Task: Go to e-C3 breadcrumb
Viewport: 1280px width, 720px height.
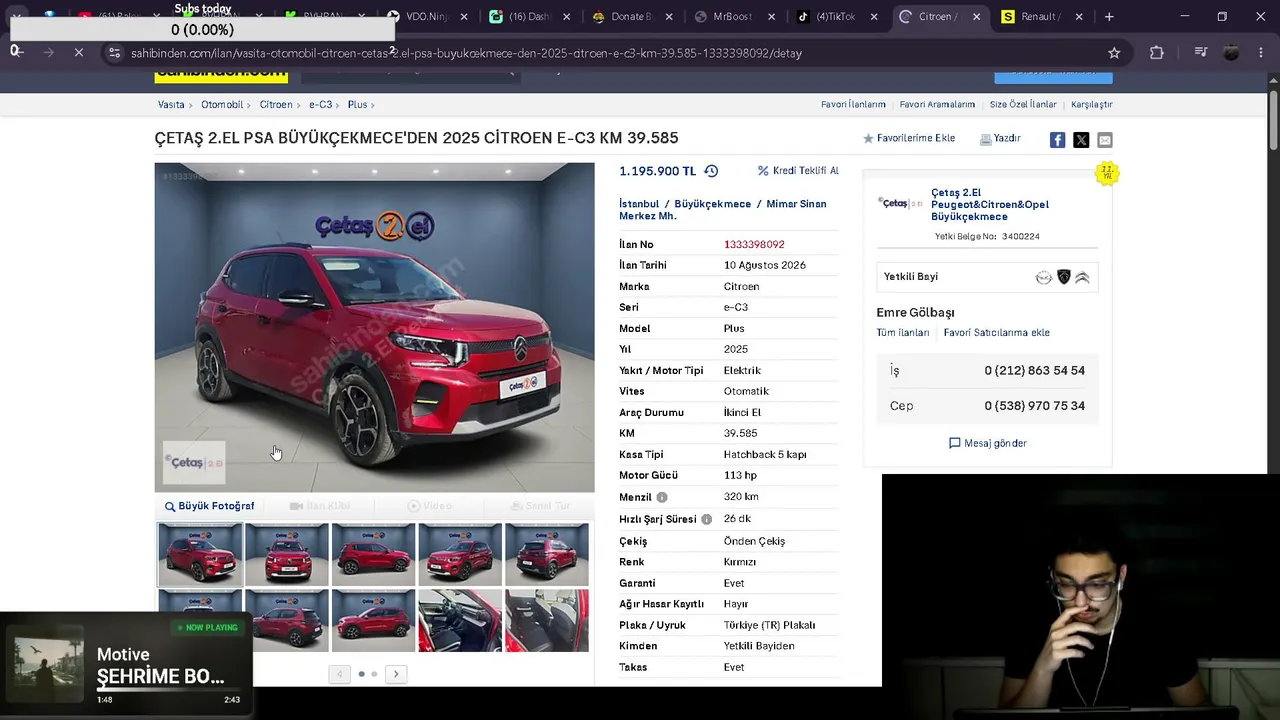Action: click(320, 105)
